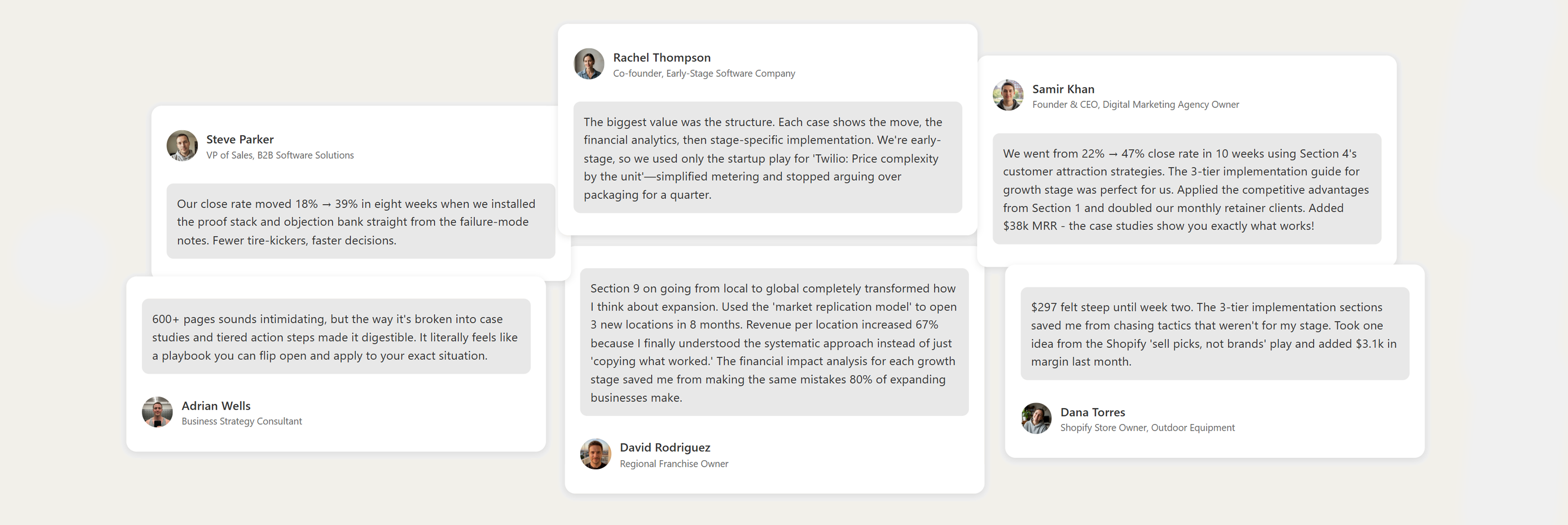Select the David Rodriguez name
This screenshot has height=525, width=1568.
coord(665,447)
